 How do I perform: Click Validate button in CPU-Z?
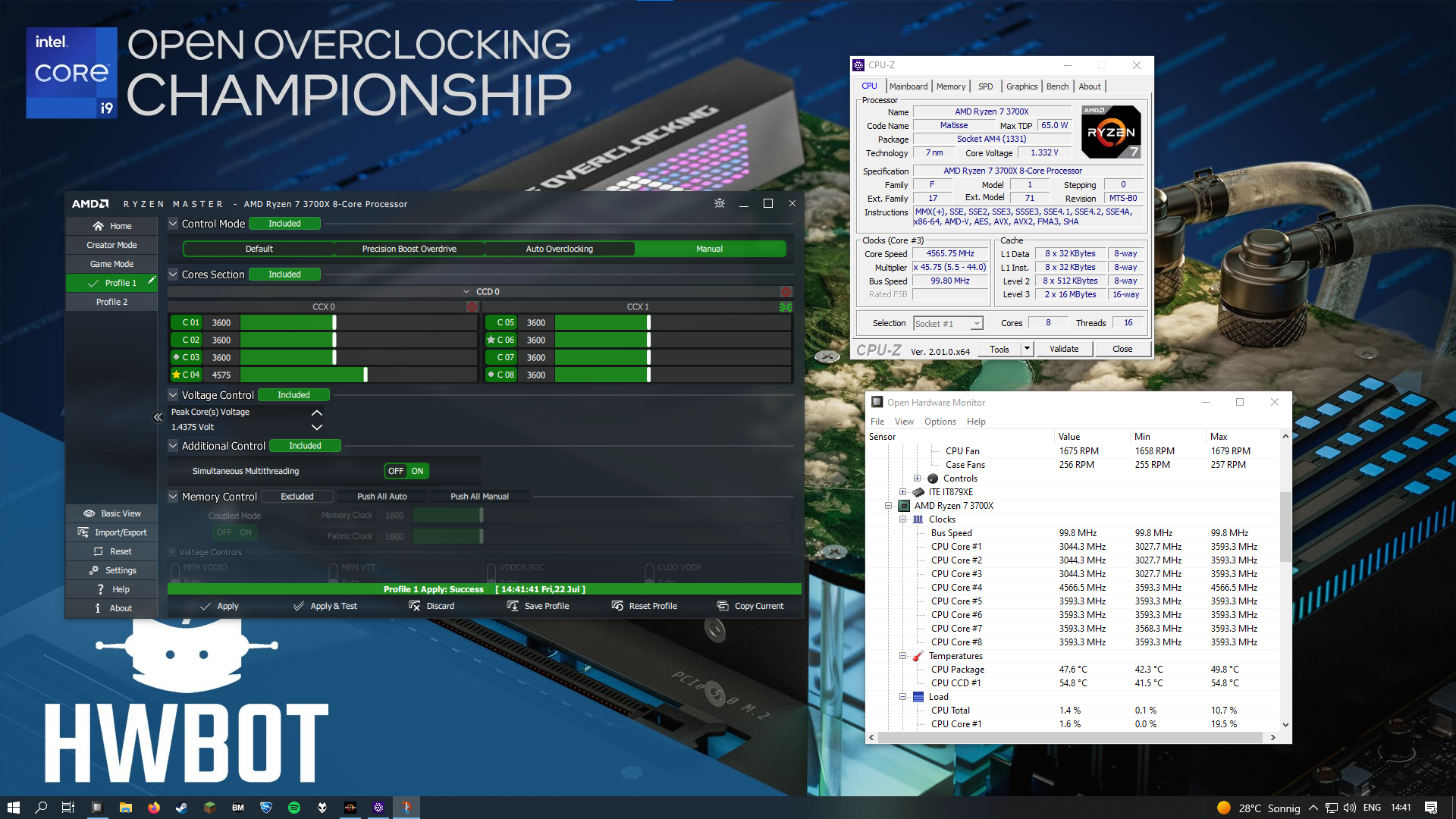pyautogui.click(x=1064, y=349)
